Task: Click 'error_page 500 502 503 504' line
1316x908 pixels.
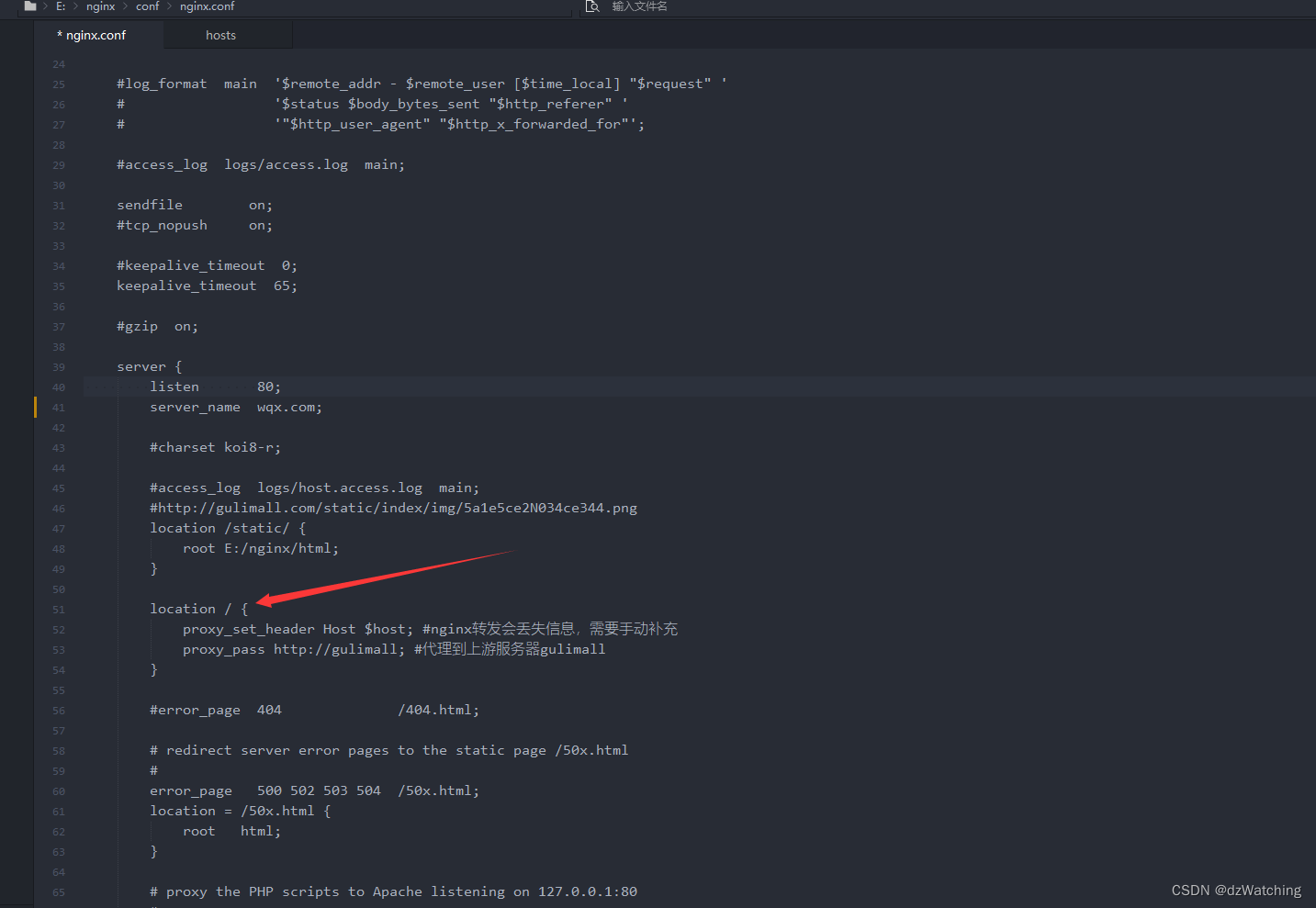Action: [x=315, y=790]
